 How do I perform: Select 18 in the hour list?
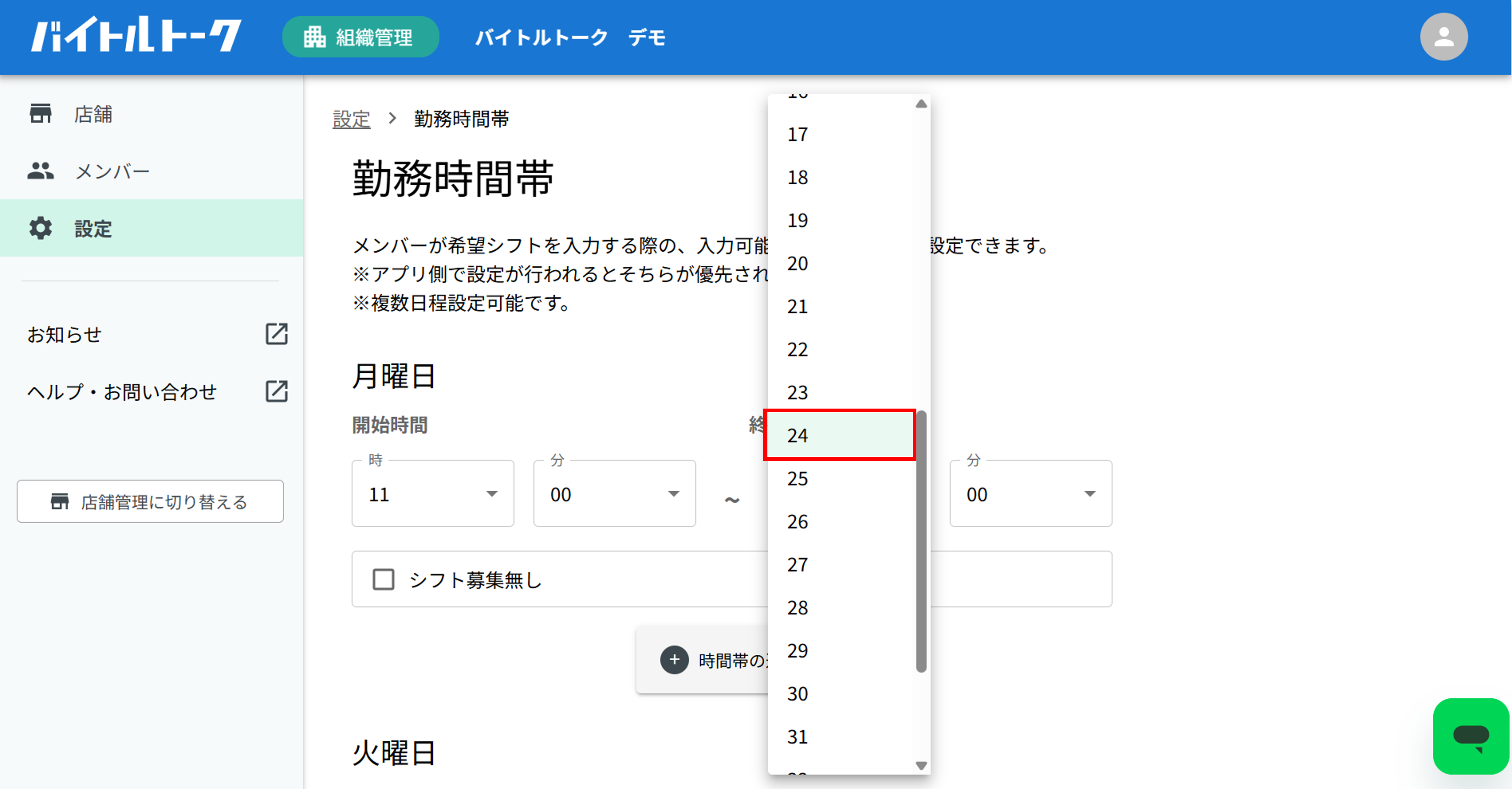[842, 177]
